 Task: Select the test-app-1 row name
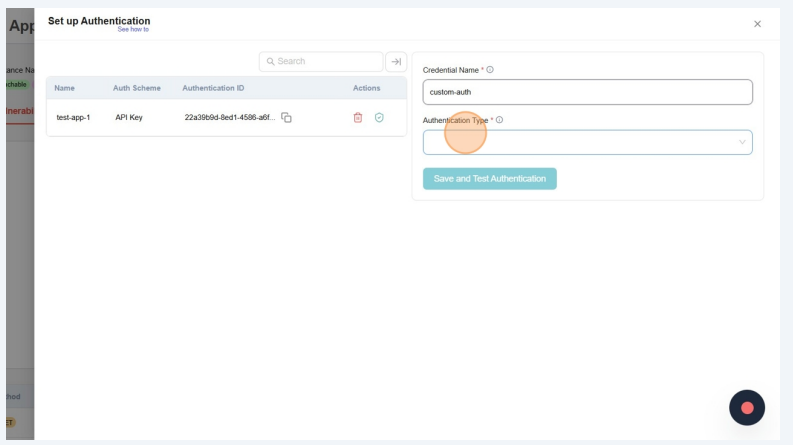click(x=73, y=118)
